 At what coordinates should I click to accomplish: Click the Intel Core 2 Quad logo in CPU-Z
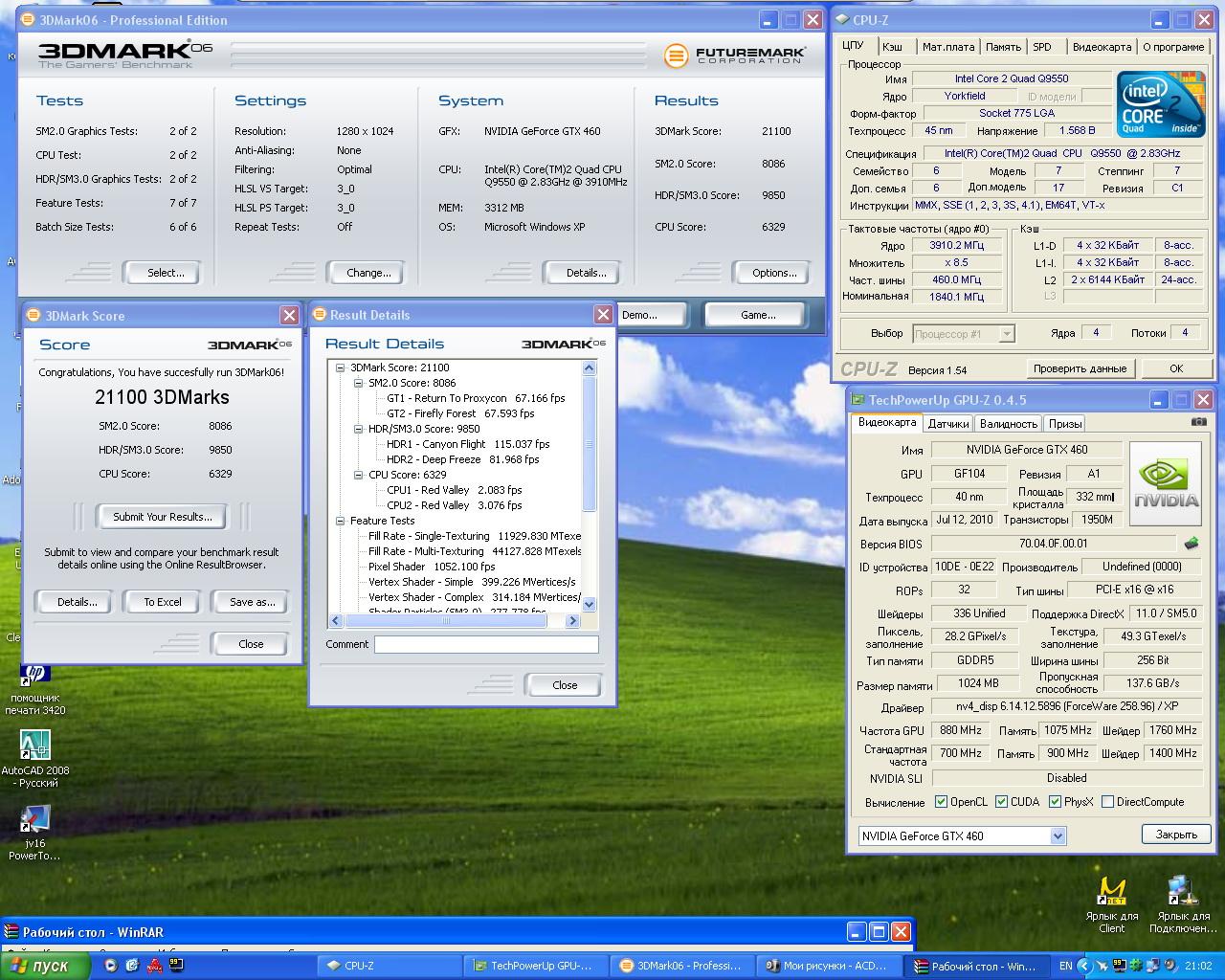click(x=1161, y=103)
